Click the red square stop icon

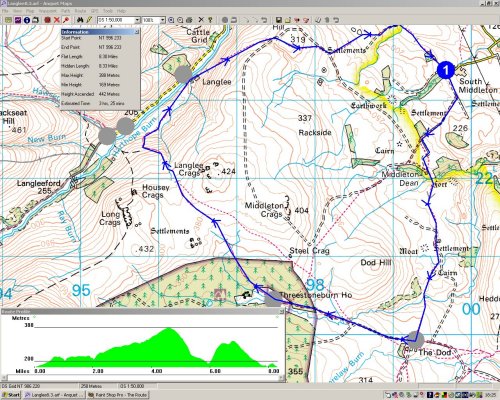(x=47, y=20)
